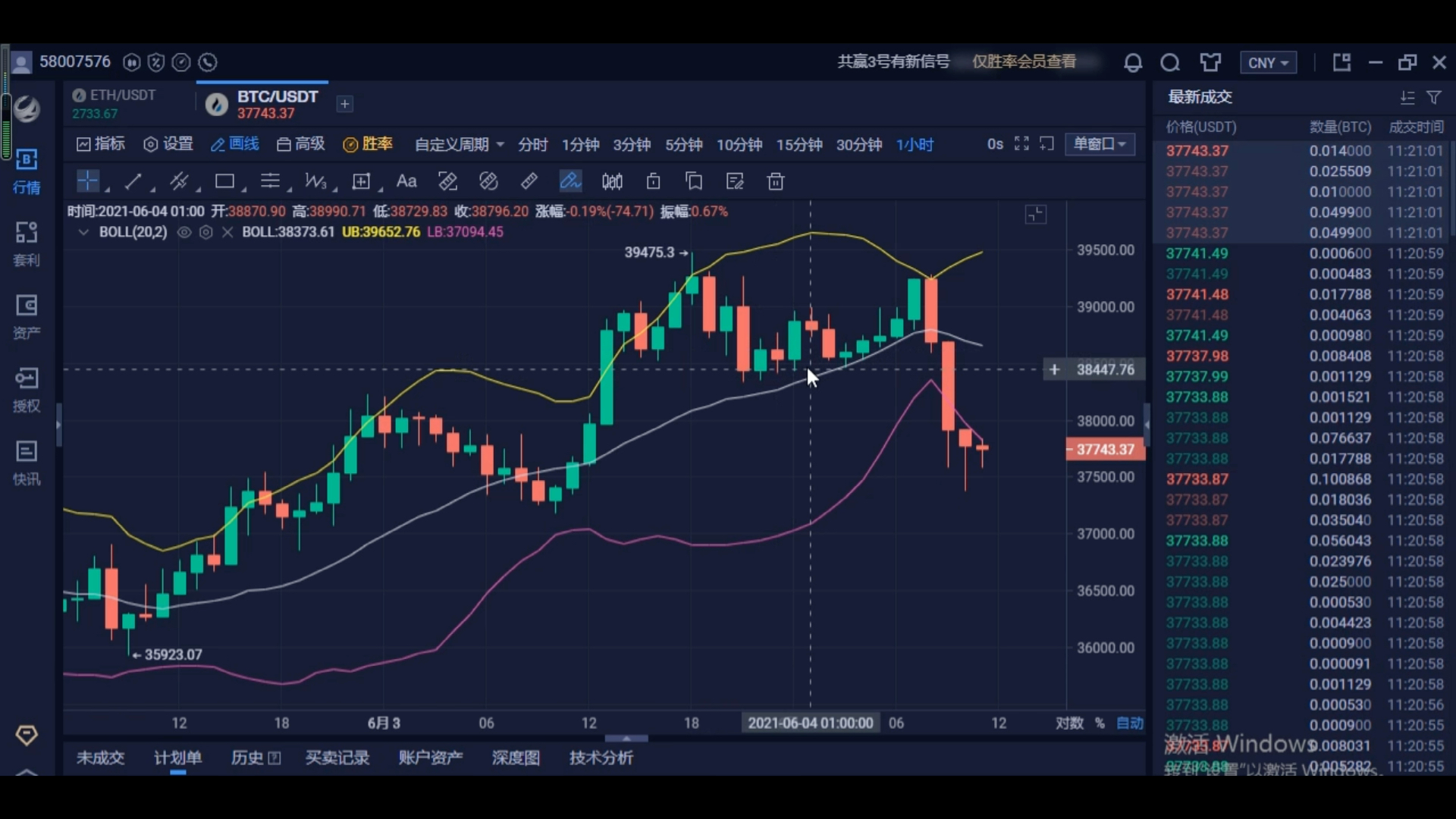
Task: Click the lock drawings icon
Action: click(x=653, y=181)
